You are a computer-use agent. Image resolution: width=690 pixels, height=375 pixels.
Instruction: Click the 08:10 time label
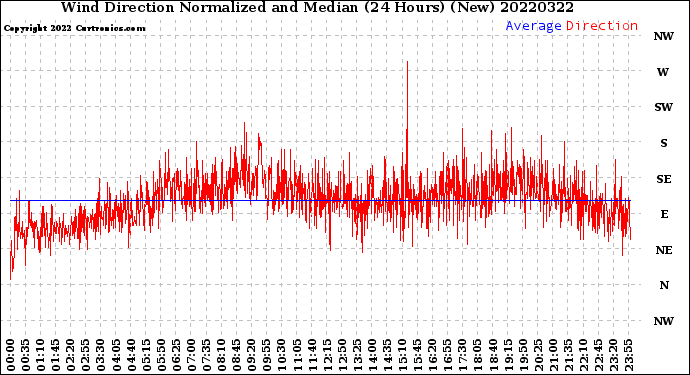221,355
